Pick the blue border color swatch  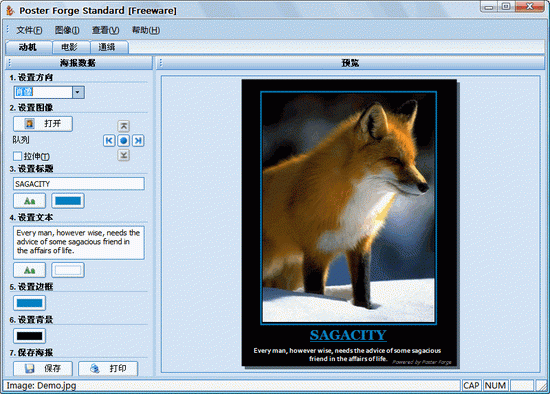tap(29, 303)
